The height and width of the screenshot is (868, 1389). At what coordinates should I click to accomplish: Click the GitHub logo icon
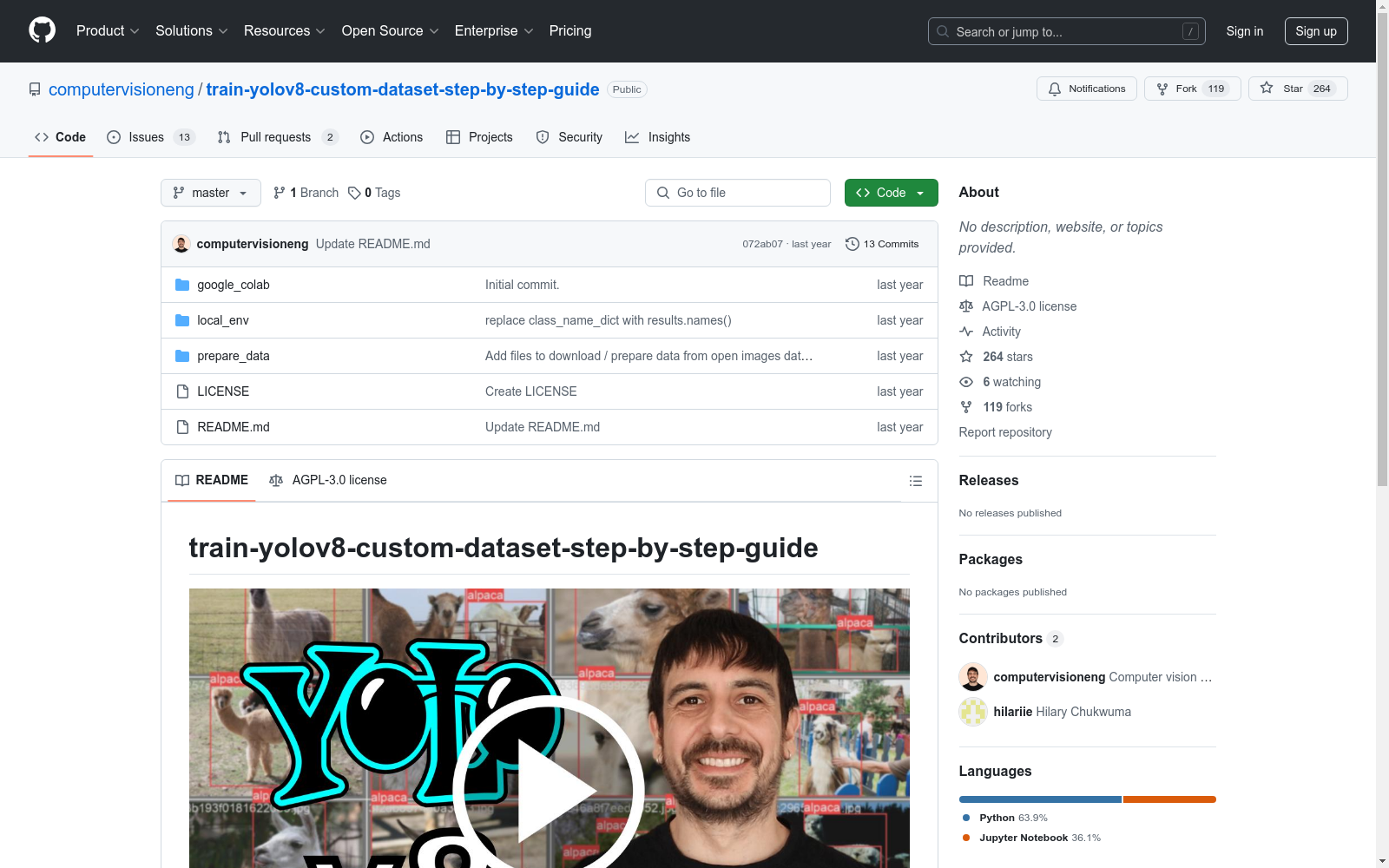pyautogui.click(x=42, y=30)
